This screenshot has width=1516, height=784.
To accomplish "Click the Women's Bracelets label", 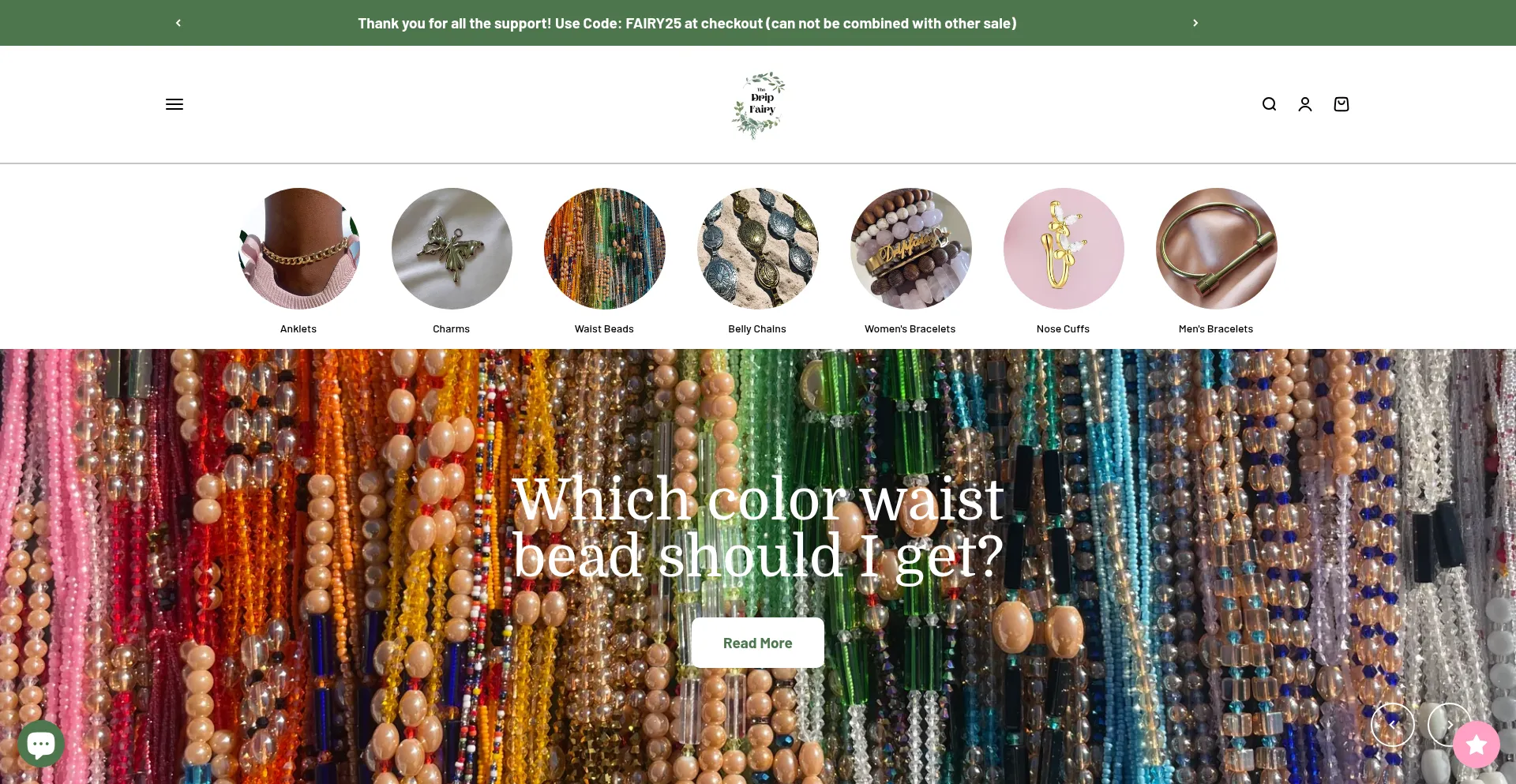I will click(x=910, y=329).
